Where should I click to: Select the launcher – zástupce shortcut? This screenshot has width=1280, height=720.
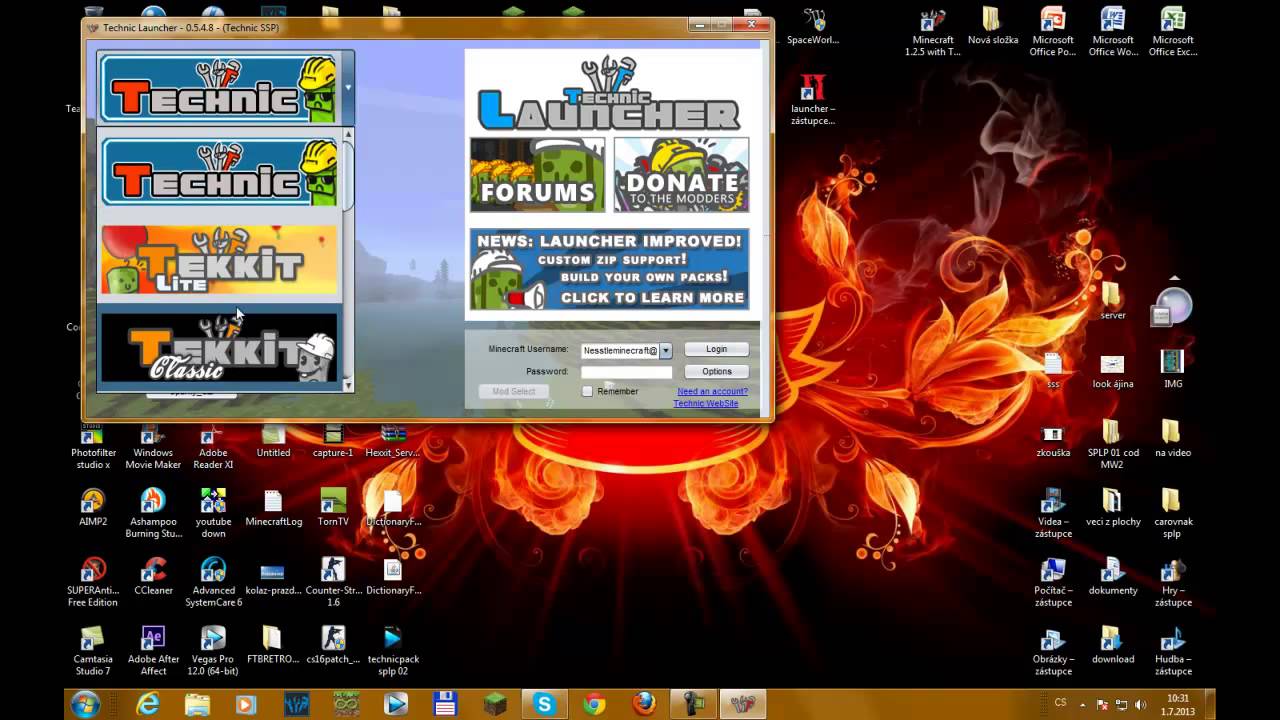812,100
